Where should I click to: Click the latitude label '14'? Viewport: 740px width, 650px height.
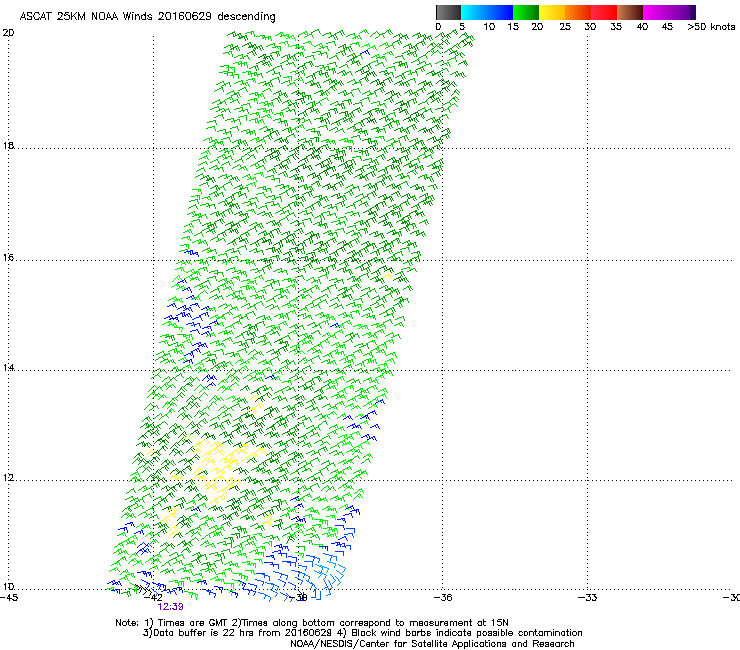(8, 367)
